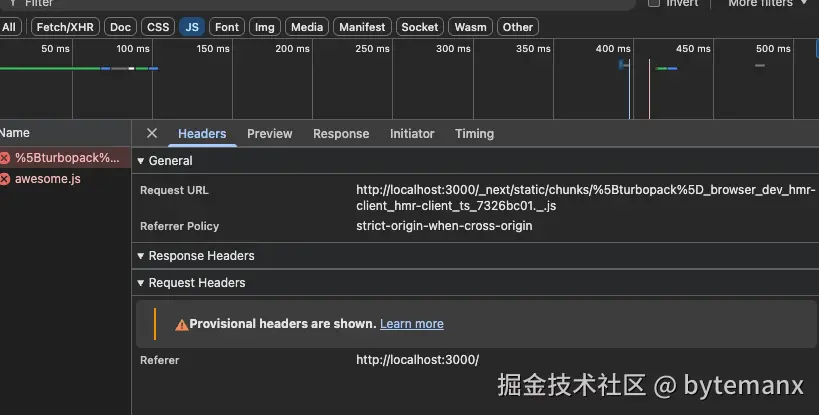Filter requests by All types
The height and width of the screenshot is (415, 819).
pyautogui.click(x=9, y=27)
